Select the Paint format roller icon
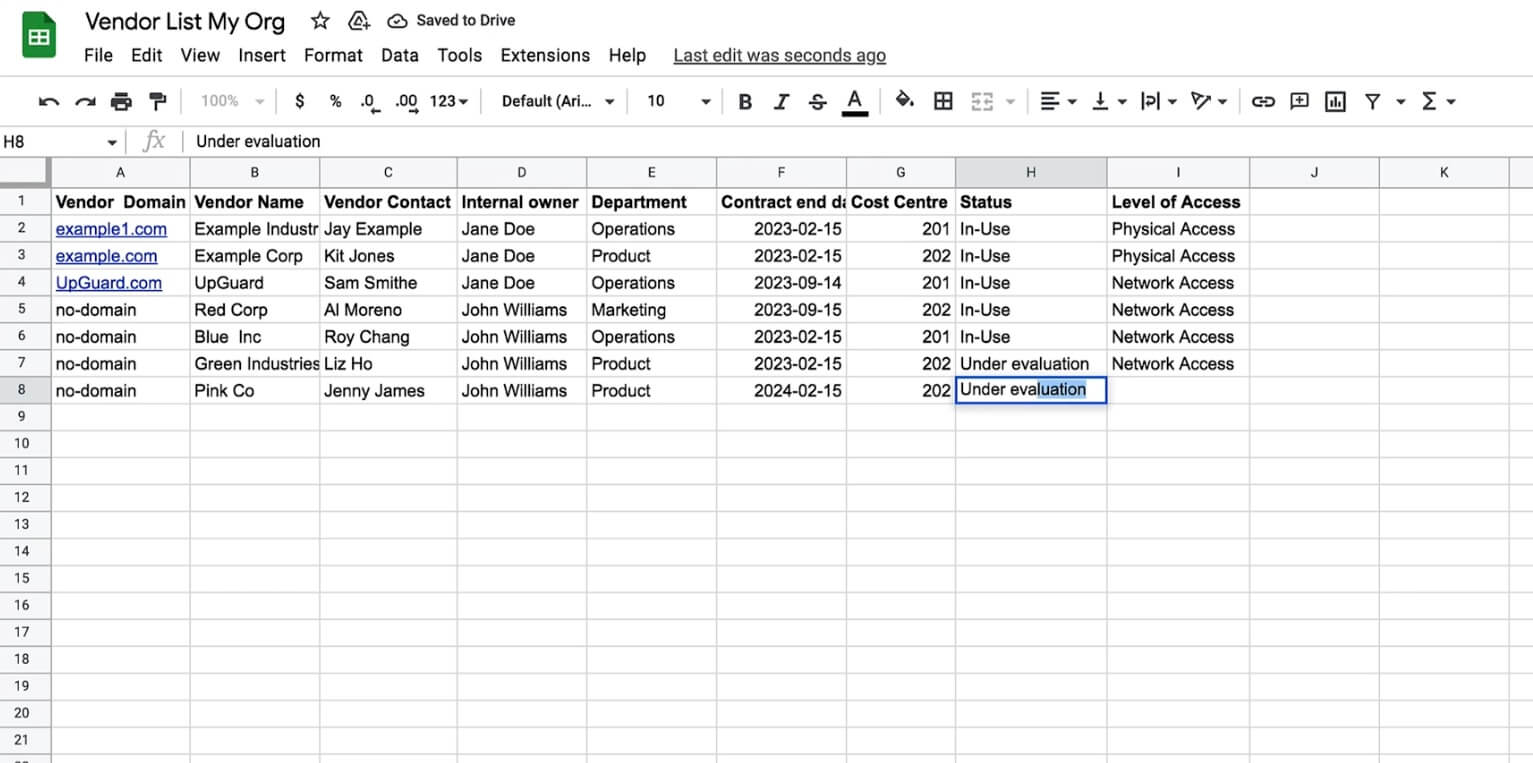This screenshot has width=1533, height=763. coord(157,101)
